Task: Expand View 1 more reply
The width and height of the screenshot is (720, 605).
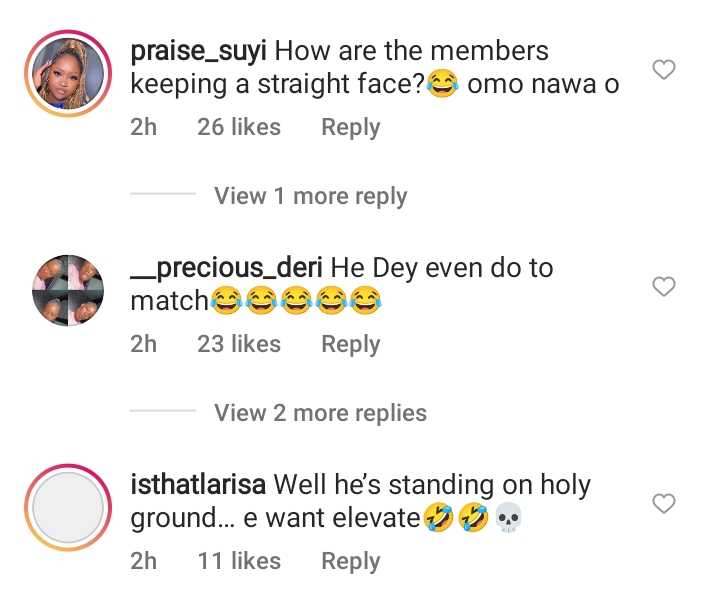Action: (310, 196)
